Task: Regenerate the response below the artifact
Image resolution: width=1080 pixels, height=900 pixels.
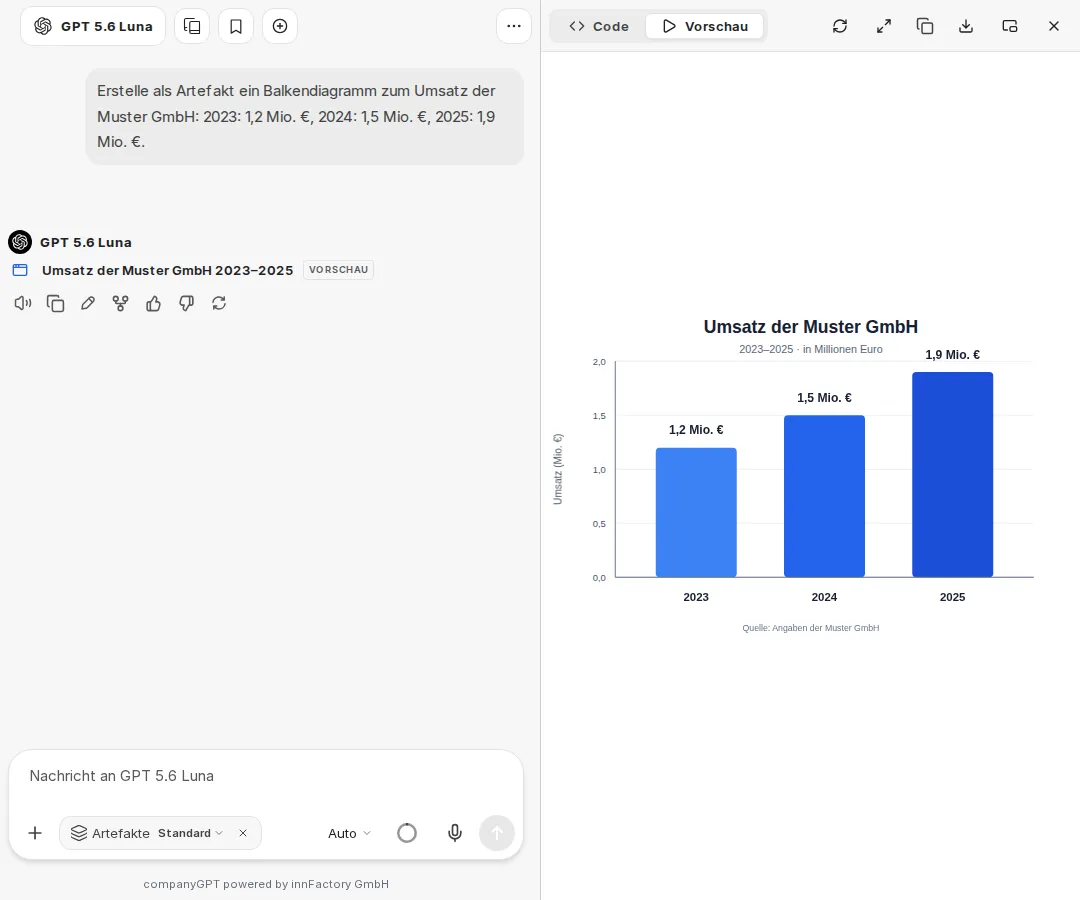Action: 219,303
